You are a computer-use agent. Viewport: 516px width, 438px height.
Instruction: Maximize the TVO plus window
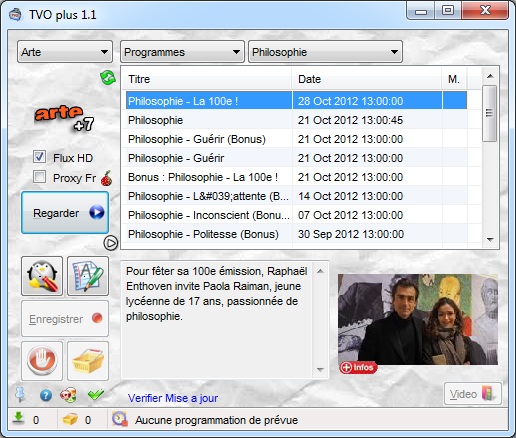tap(448, 11)
